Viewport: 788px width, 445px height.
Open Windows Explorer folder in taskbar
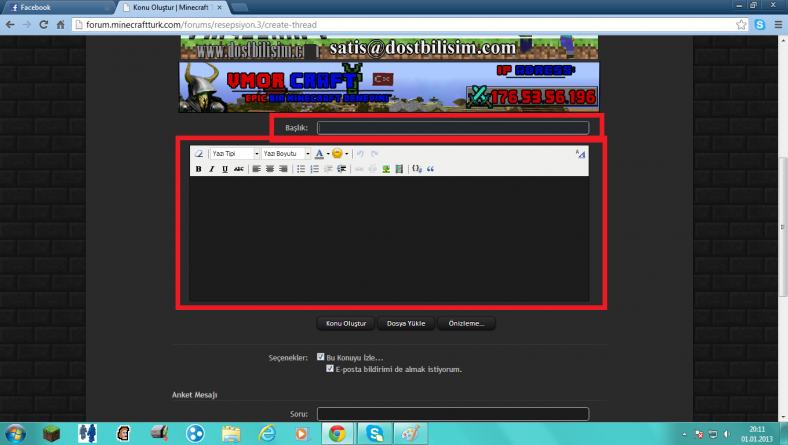231,433
